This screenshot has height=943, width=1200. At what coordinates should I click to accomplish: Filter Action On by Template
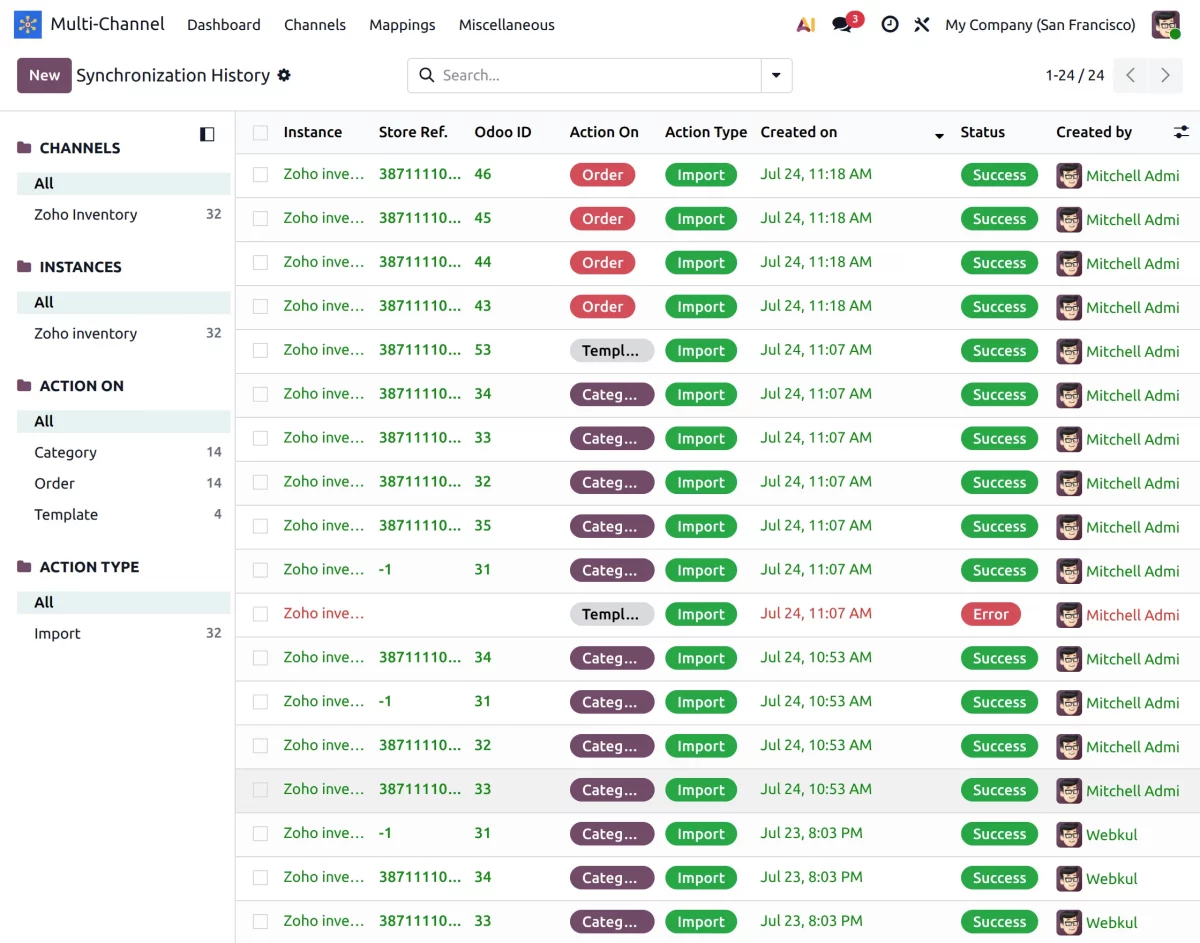click(x=124, y=515)
